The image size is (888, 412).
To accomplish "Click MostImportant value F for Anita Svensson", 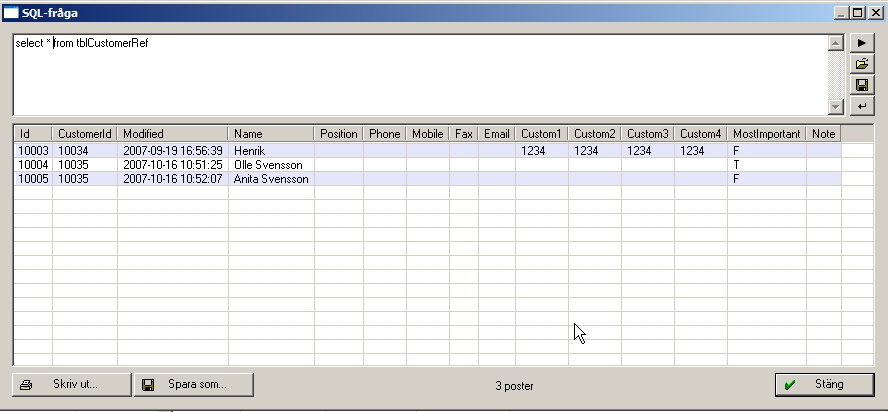I will [767, 179].
